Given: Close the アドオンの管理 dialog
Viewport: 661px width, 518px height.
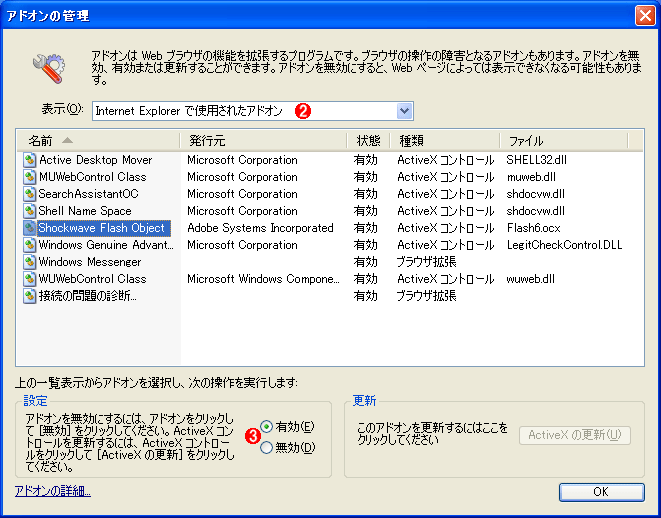Looking at the screenshot, I should 645,16.
